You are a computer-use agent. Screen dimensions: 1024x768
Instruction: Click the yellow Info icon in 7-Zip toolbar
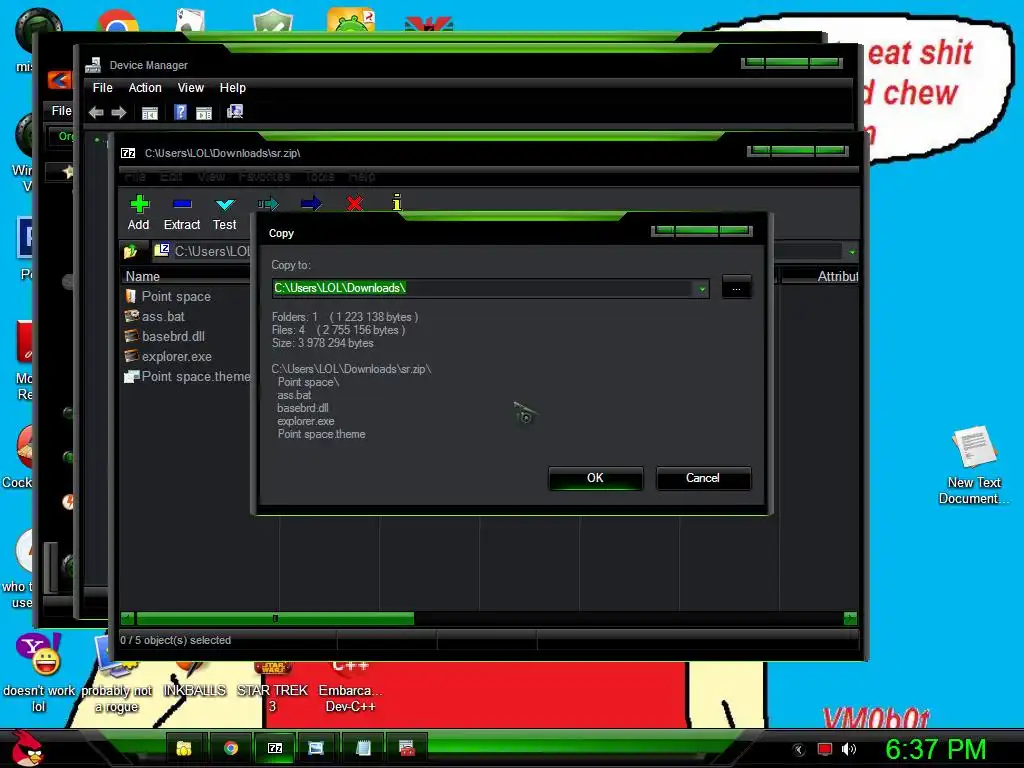396,202
